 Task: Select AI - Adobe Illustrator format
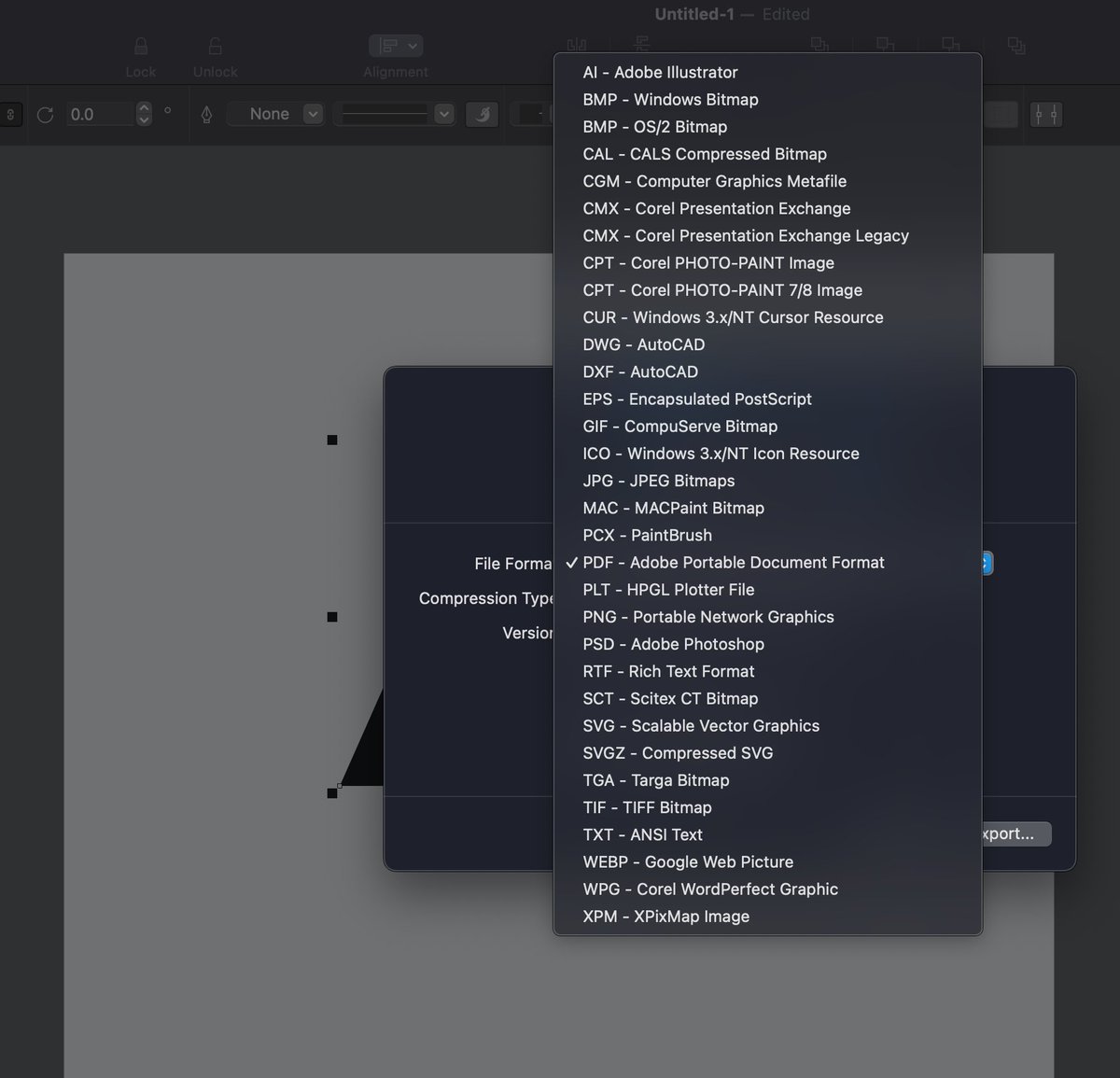(x=767, y=72)
